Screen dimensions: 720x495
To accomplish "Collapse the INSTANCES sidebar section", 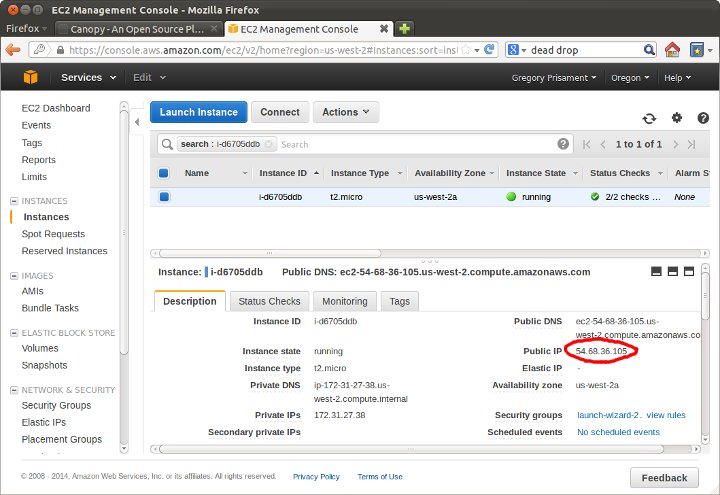I will [14, 201].
